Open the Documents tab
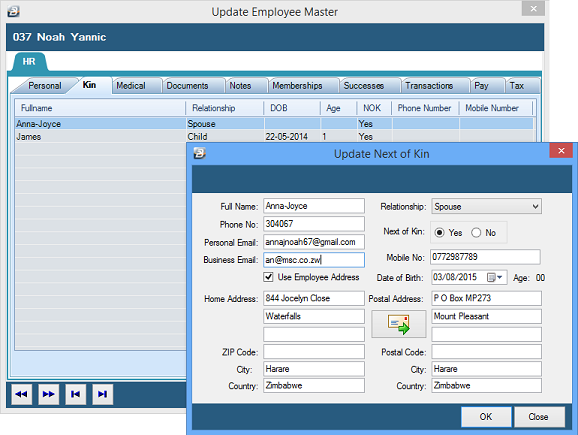Image resolution: width=578 pixels, height=435 pixels. (x=187, y=86)
